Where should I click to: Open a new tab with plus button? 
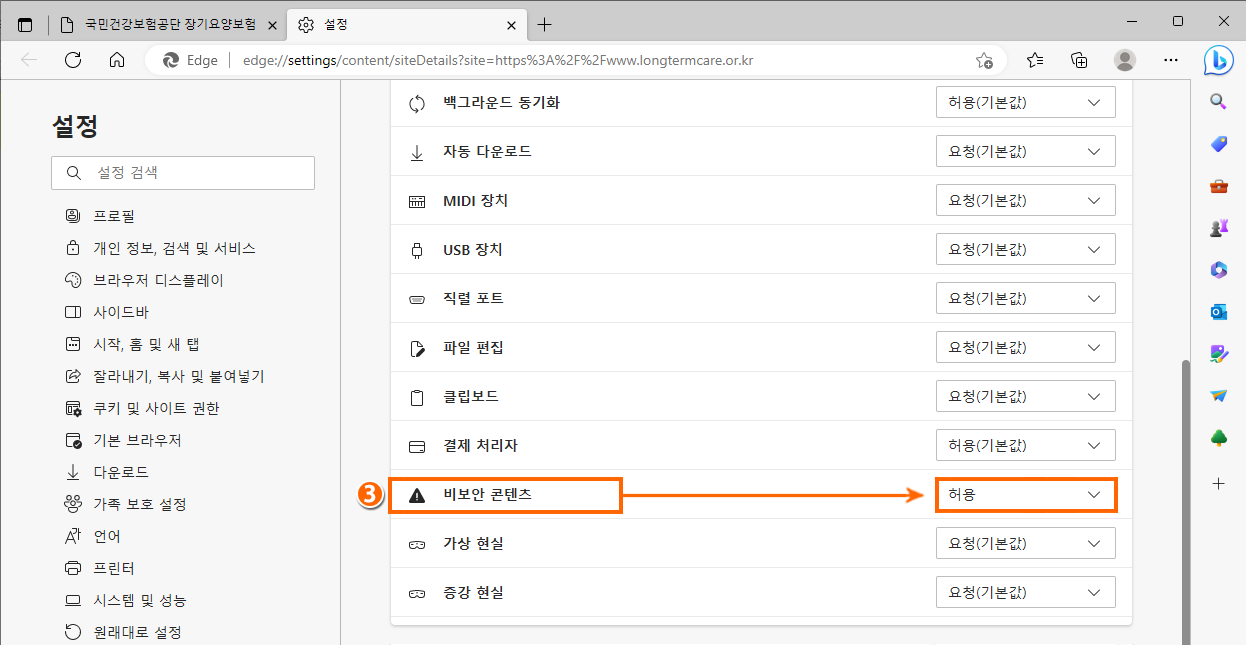pos(544,24)
